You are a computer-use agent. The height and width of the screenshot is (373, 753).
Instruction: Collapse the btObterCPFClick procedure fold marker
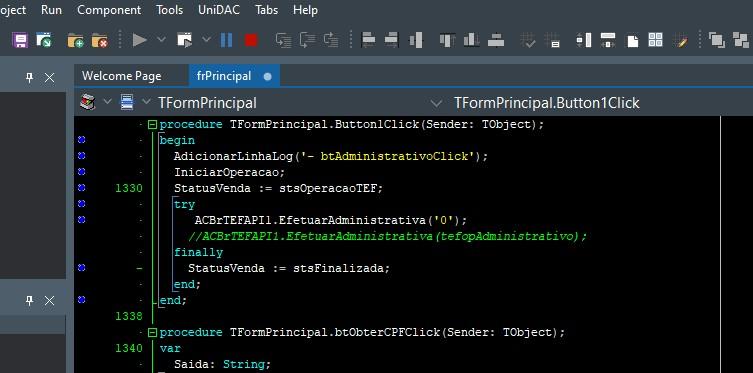152,333
